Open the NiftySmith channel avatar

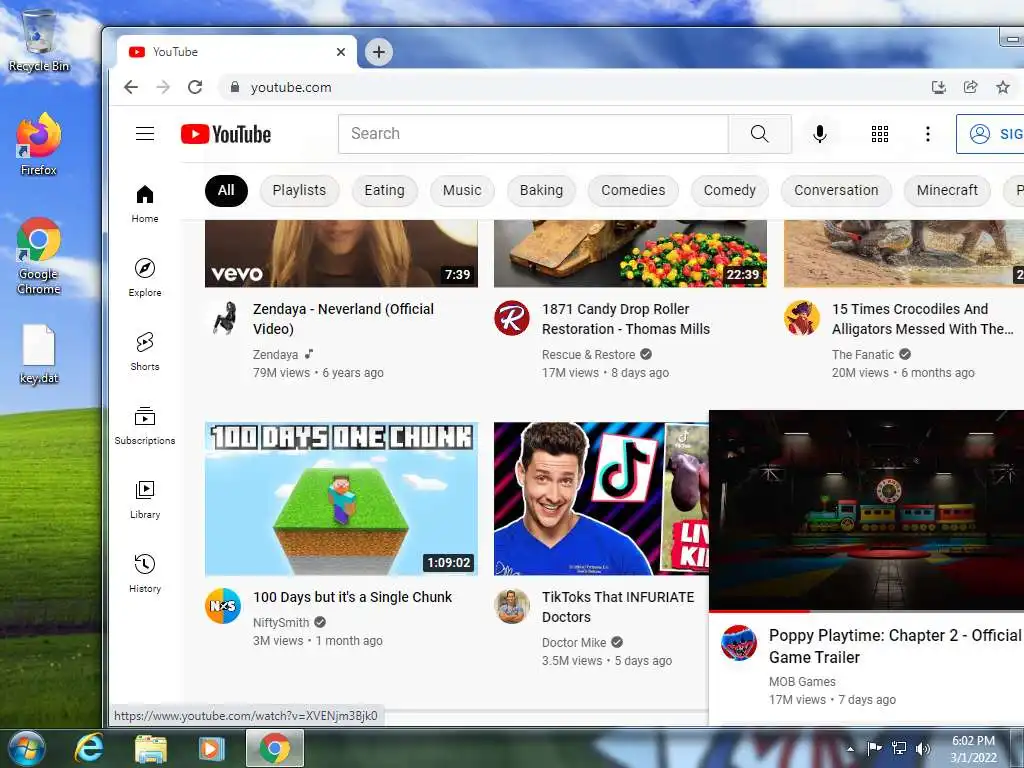pos(223,606)
